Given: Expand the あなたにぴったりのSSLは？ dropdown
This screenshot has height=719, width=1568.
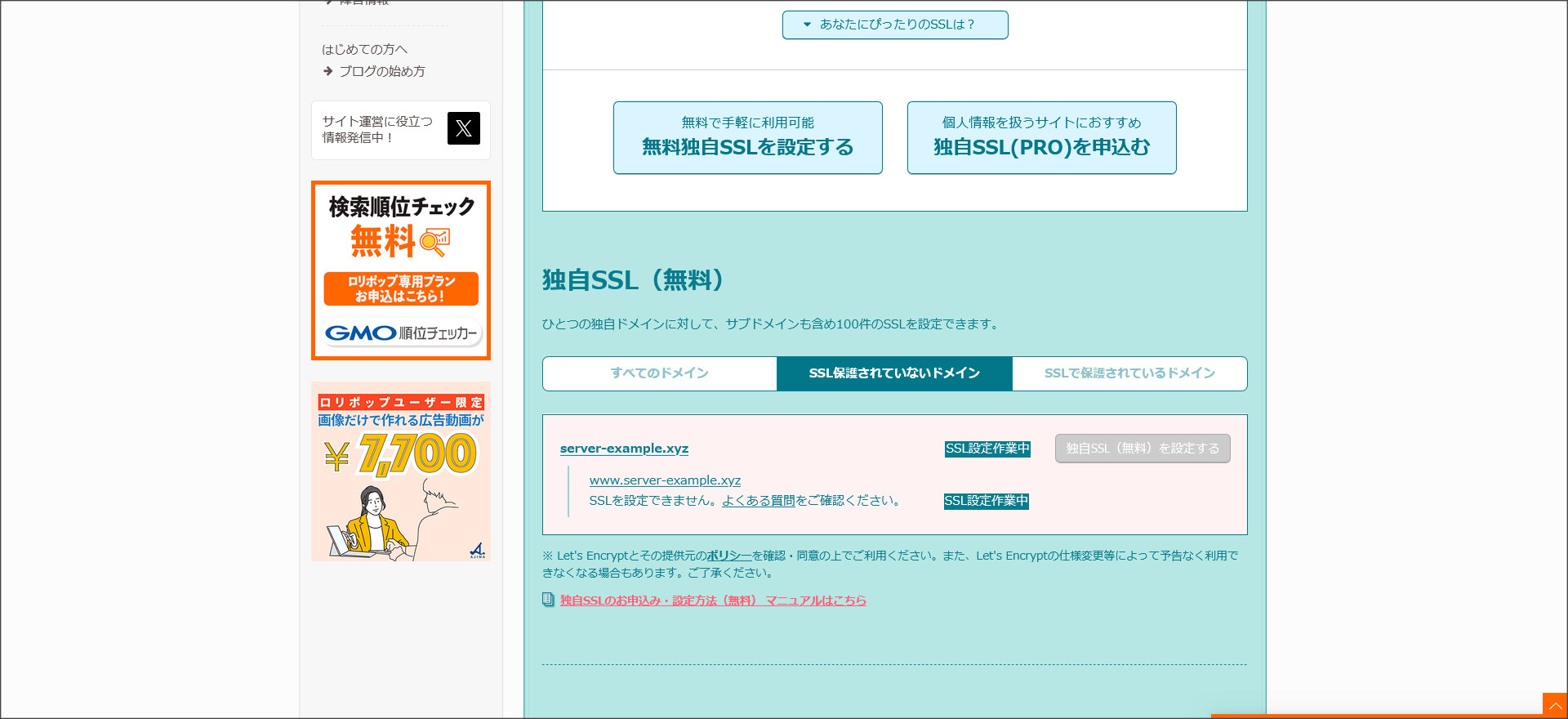Looking at the screenshot, I should click(x=895, y=25).
